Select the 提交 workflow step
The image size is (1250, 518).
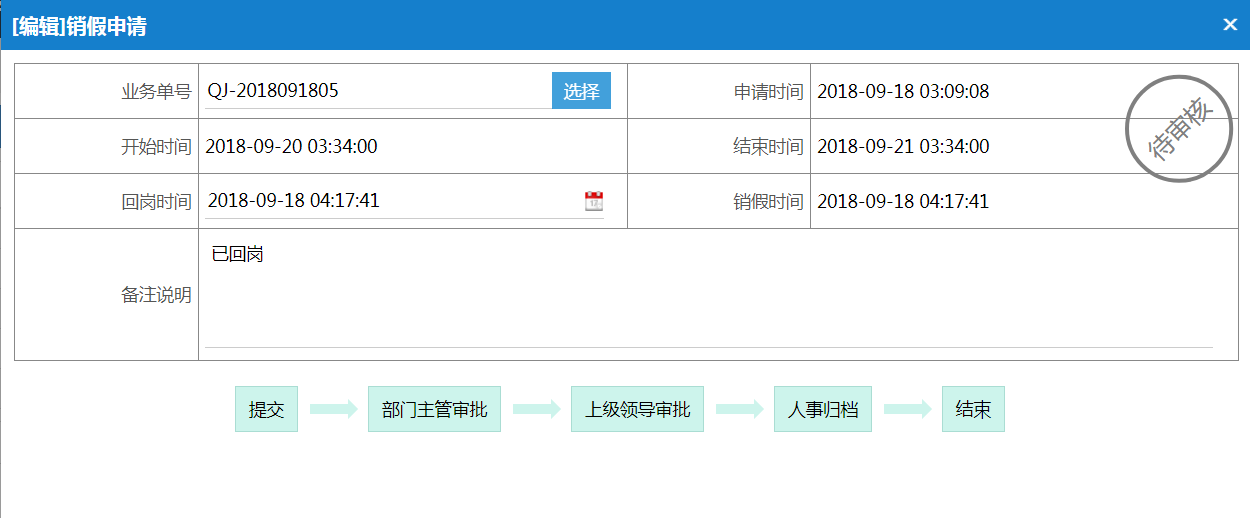[x=266, y=409]
